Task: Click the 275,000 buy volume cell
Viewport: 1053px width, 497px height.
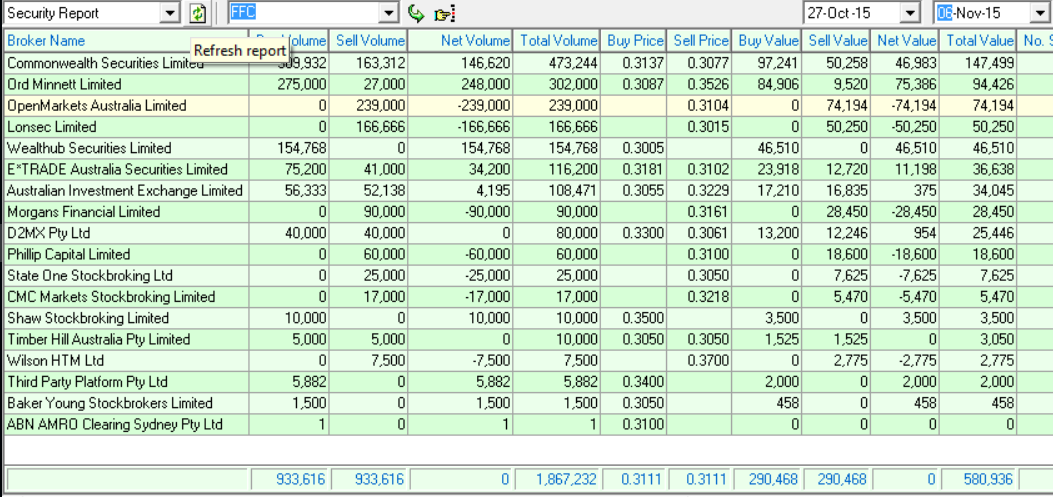Action: (289, 85)
